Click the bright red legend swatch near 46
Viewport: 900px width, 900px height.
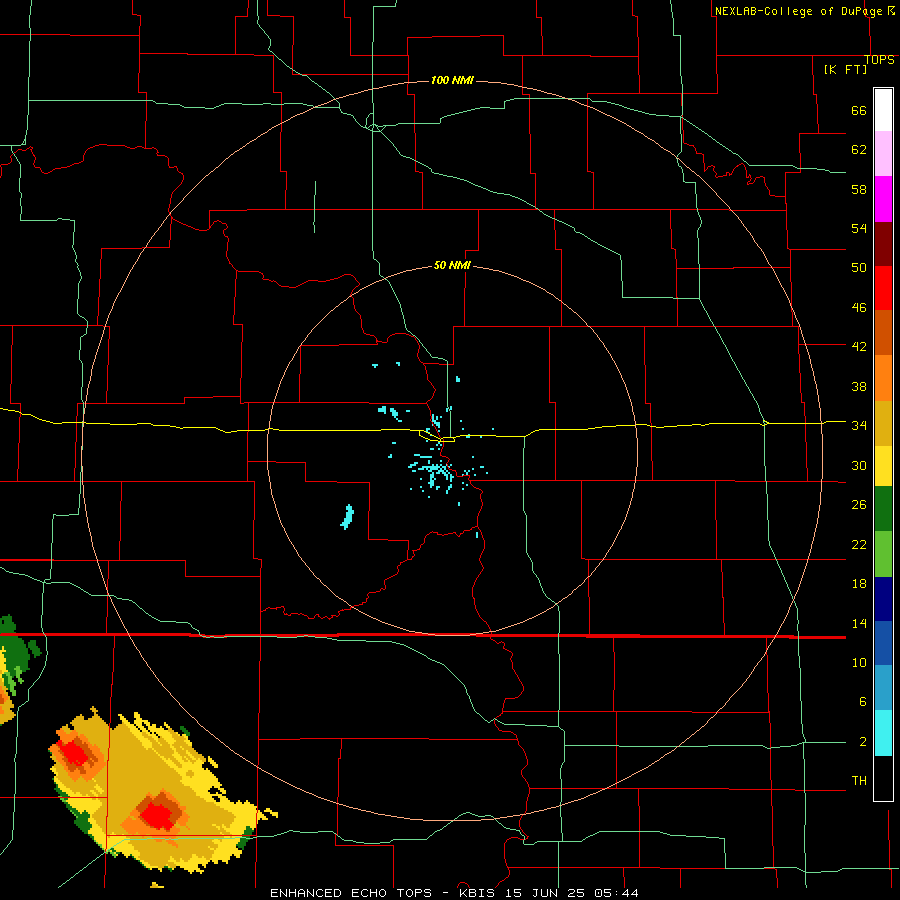[883, 288]
